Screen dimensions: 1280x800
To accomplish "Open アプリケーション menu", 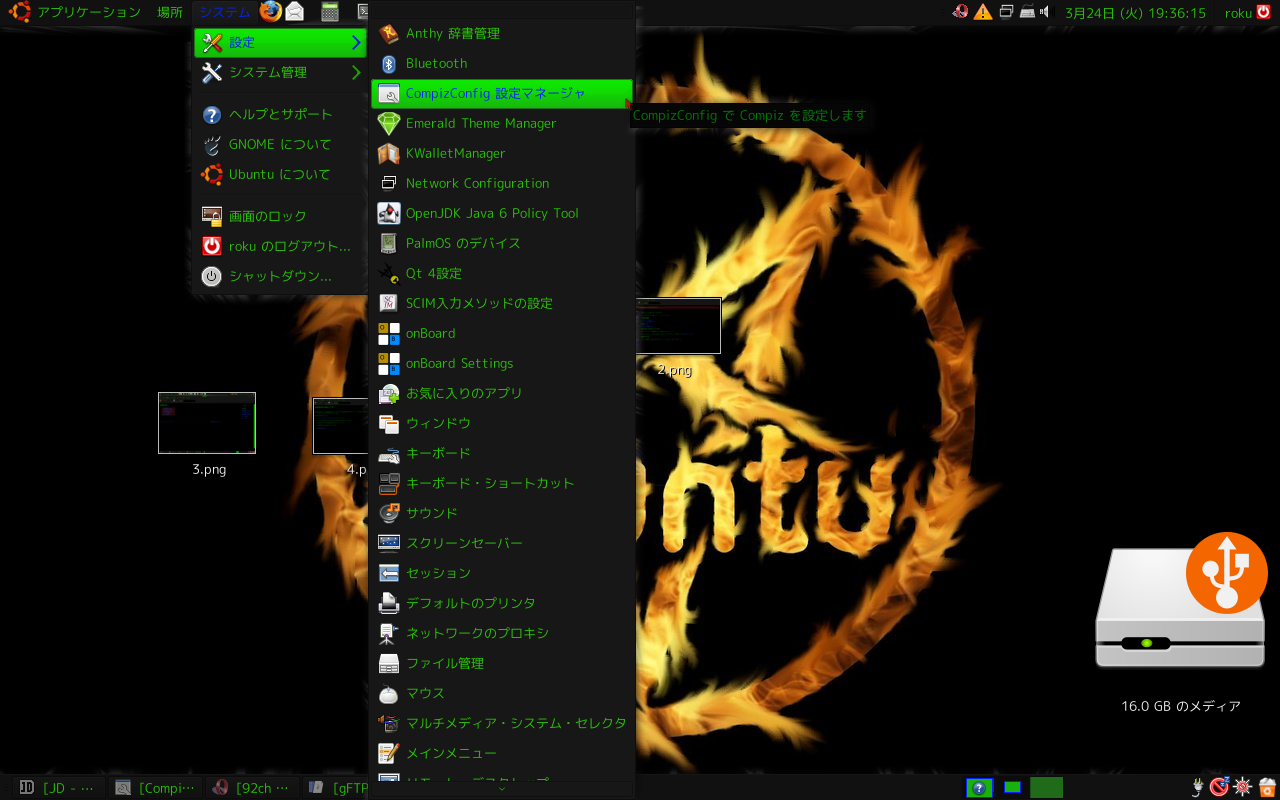I will (x=89, y=13).
